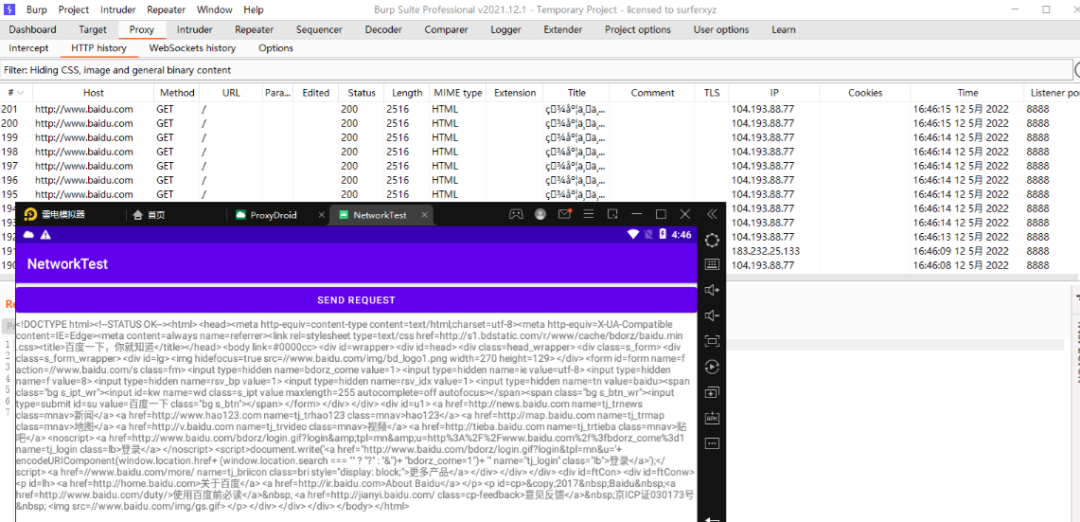Click the history filter bar
The width and height of the screenshot is (1080, 522).
(x=537, y=70)
